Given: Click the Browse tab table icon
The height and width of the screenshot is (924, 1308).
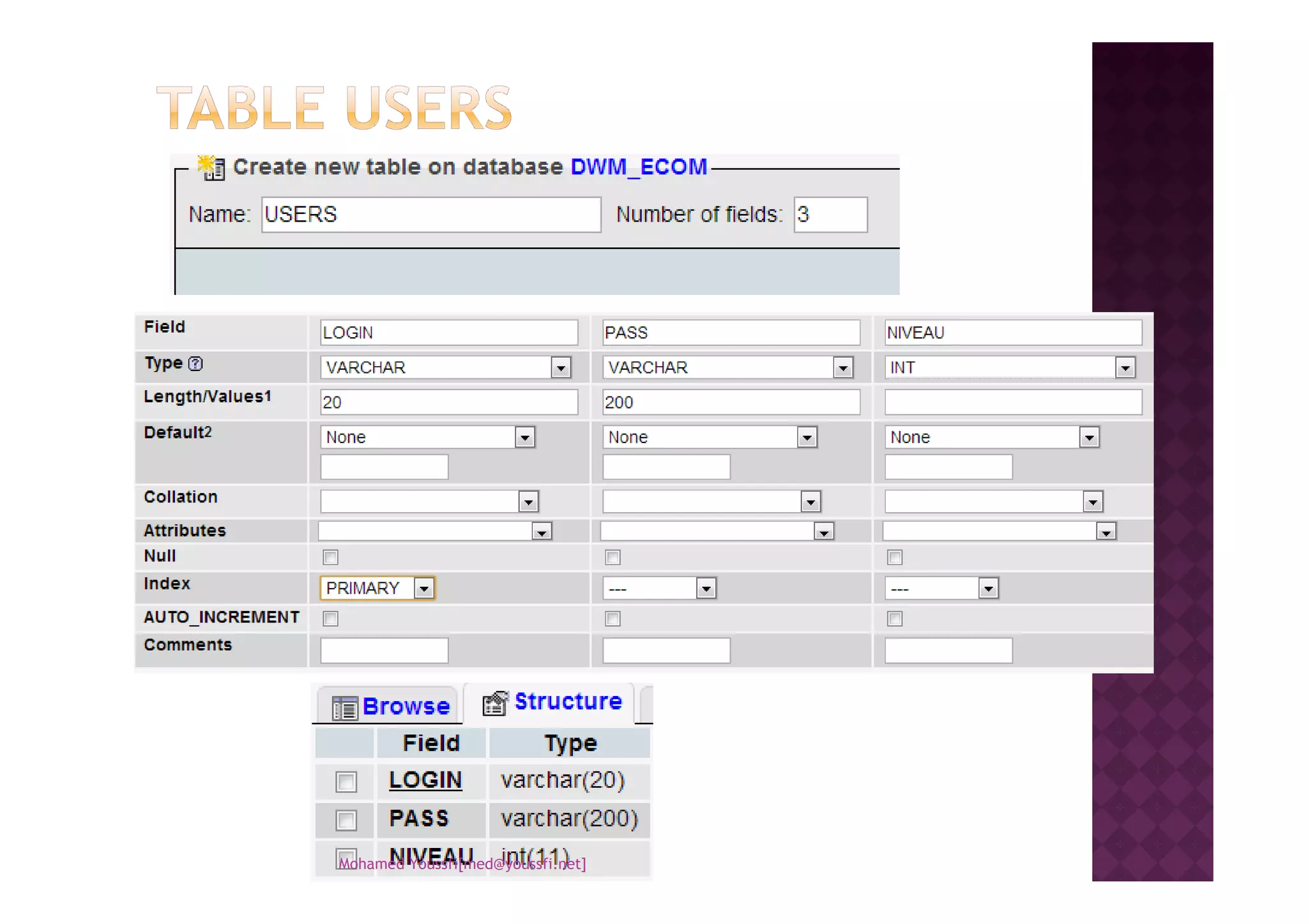Looking at the screenshot, I should (x=345, y=708).
